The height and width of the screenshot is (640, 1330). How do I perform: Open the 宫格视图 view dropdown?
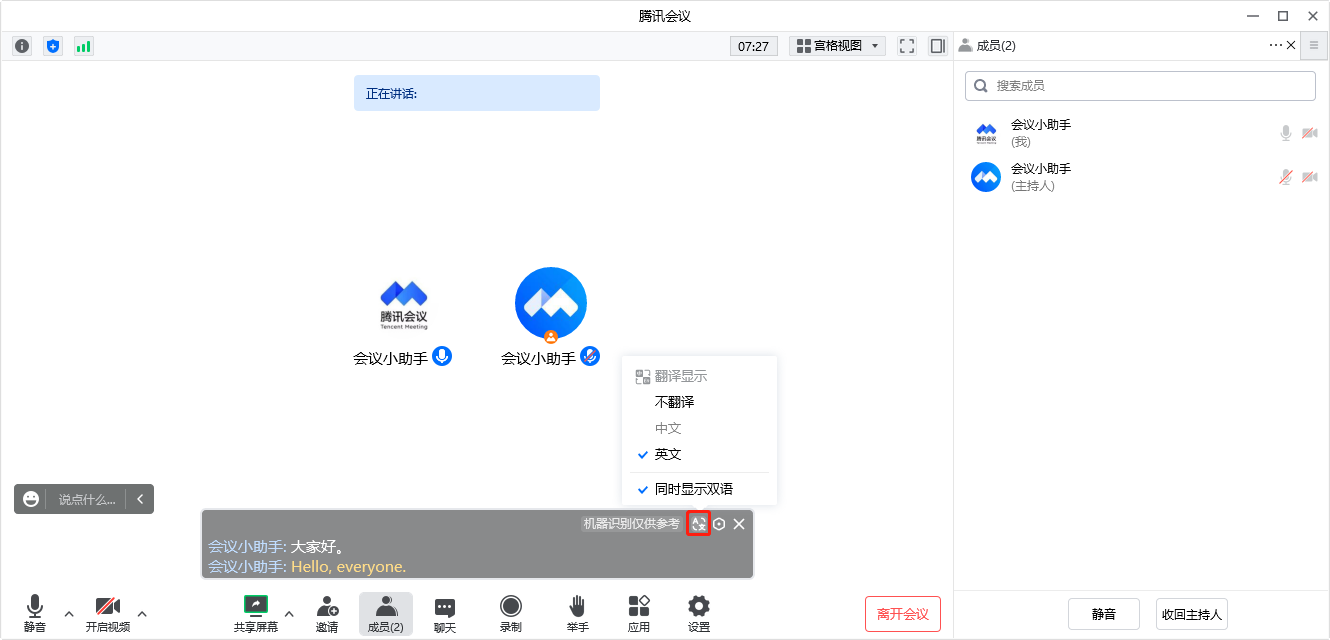tap(837, 45)
